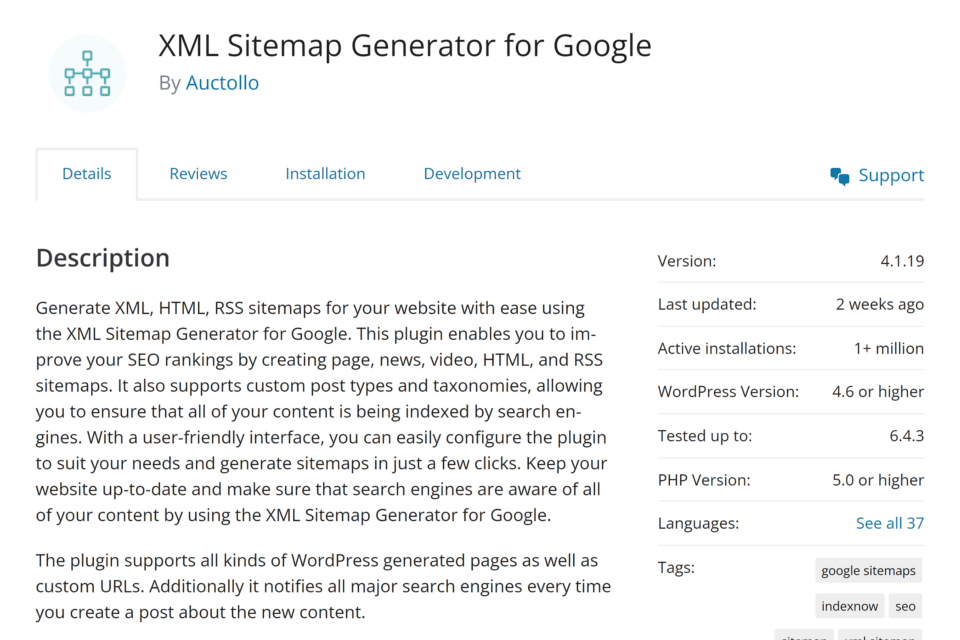Viewport: 960px width, 640px height.
Task: Click the Languages: label
Action: 698,524
